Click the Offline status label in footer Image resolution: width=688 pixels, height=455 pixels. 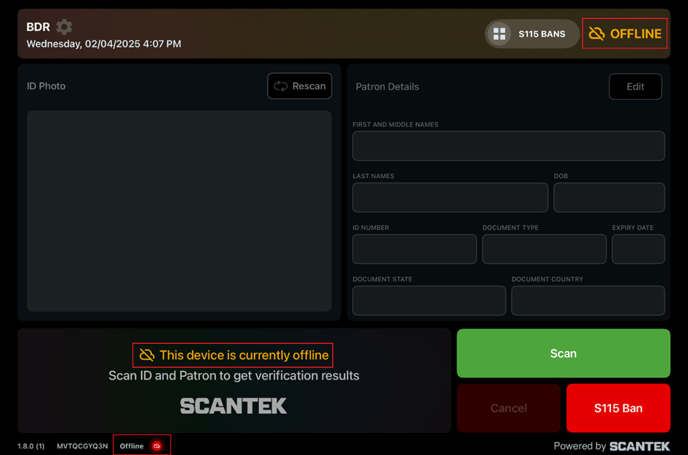[x=132, y=446]
